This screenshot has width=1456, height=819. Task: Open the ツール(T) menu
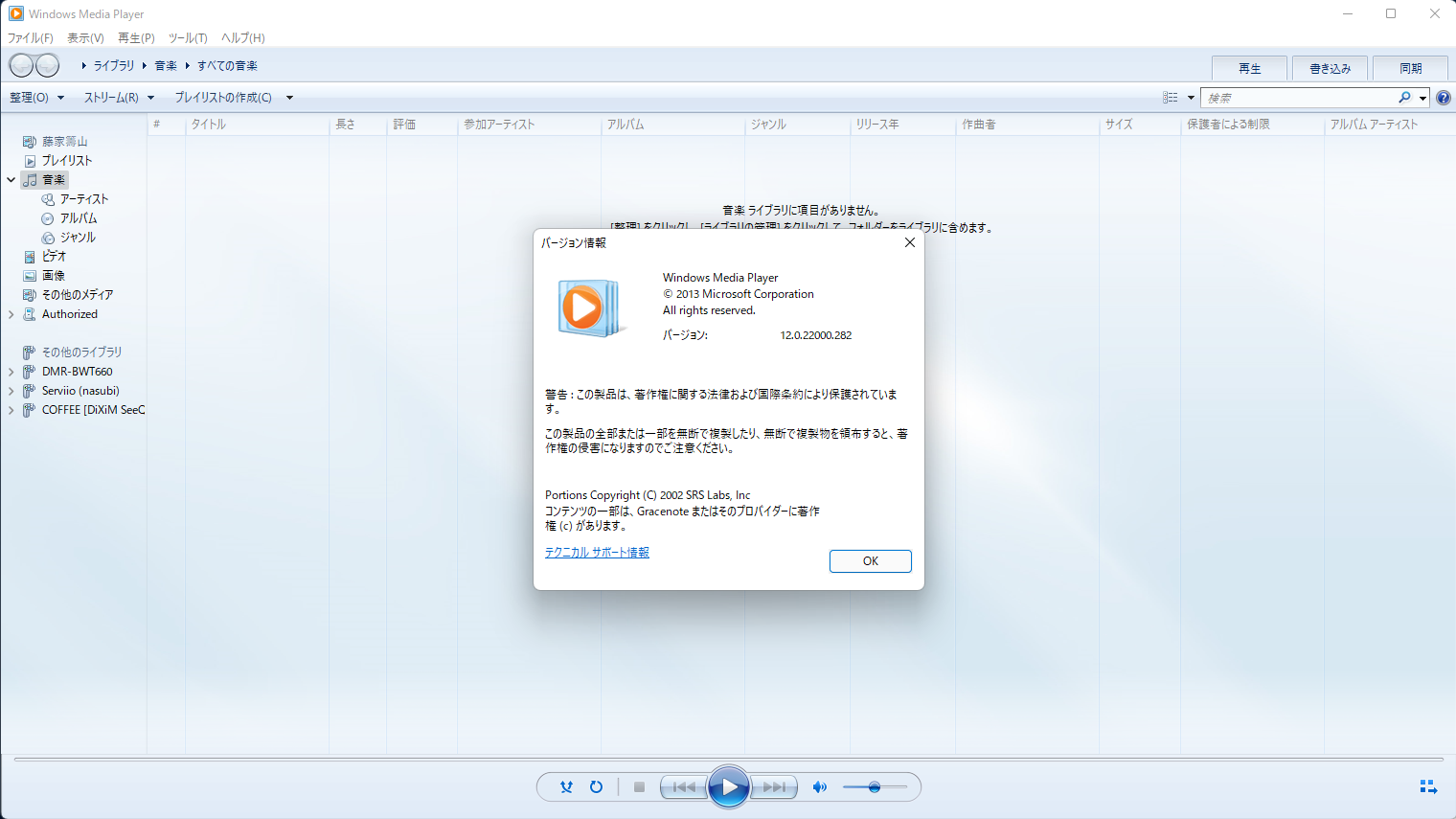(188, 38)
